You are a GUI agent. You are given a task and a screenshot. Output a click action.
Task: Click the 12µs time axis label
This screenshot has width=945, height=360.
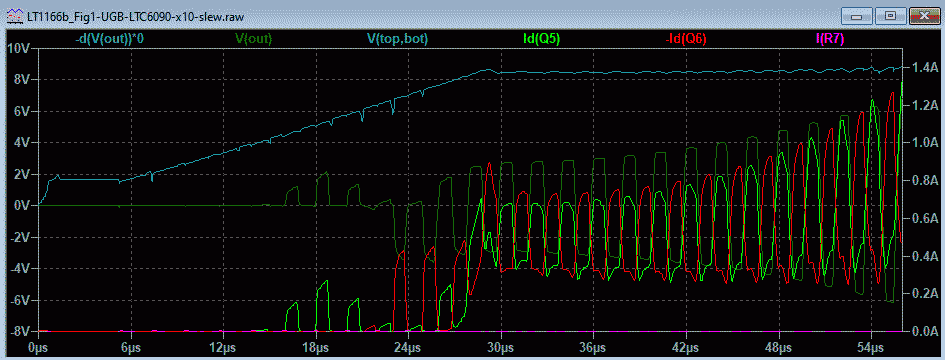tap(222, 349)
